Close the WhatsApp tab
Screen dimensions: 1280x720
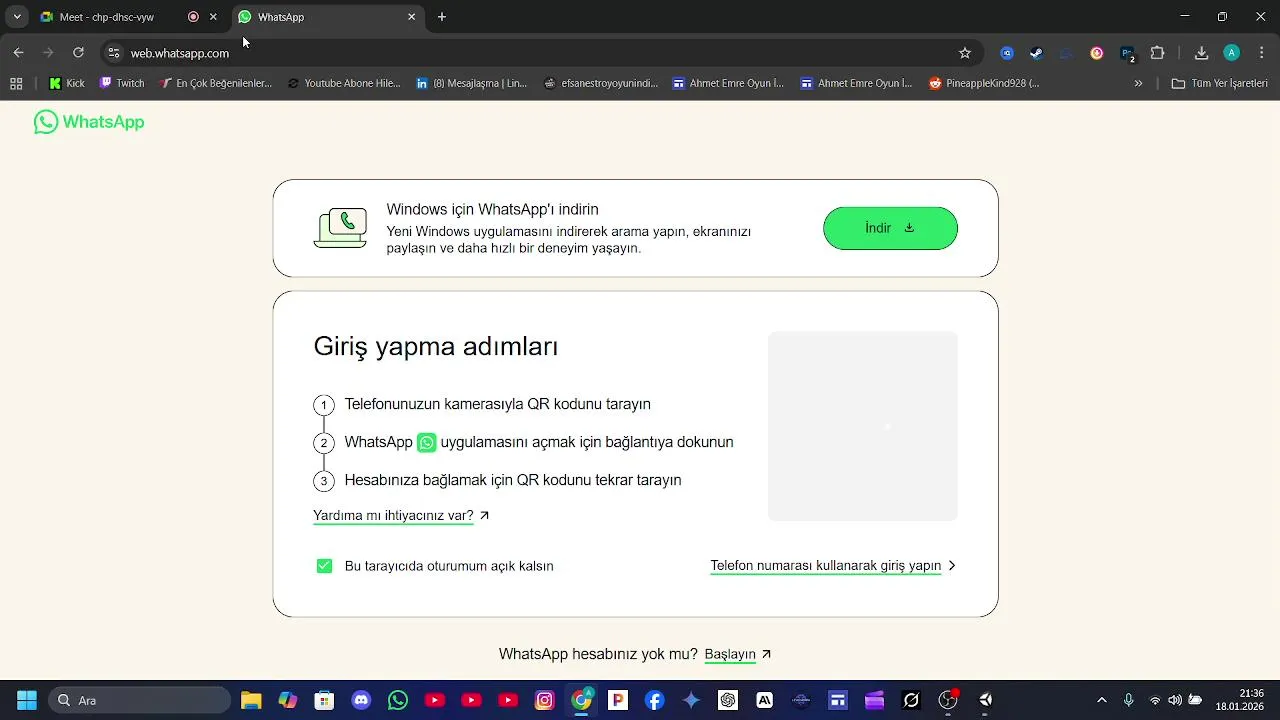coord(411,17)
